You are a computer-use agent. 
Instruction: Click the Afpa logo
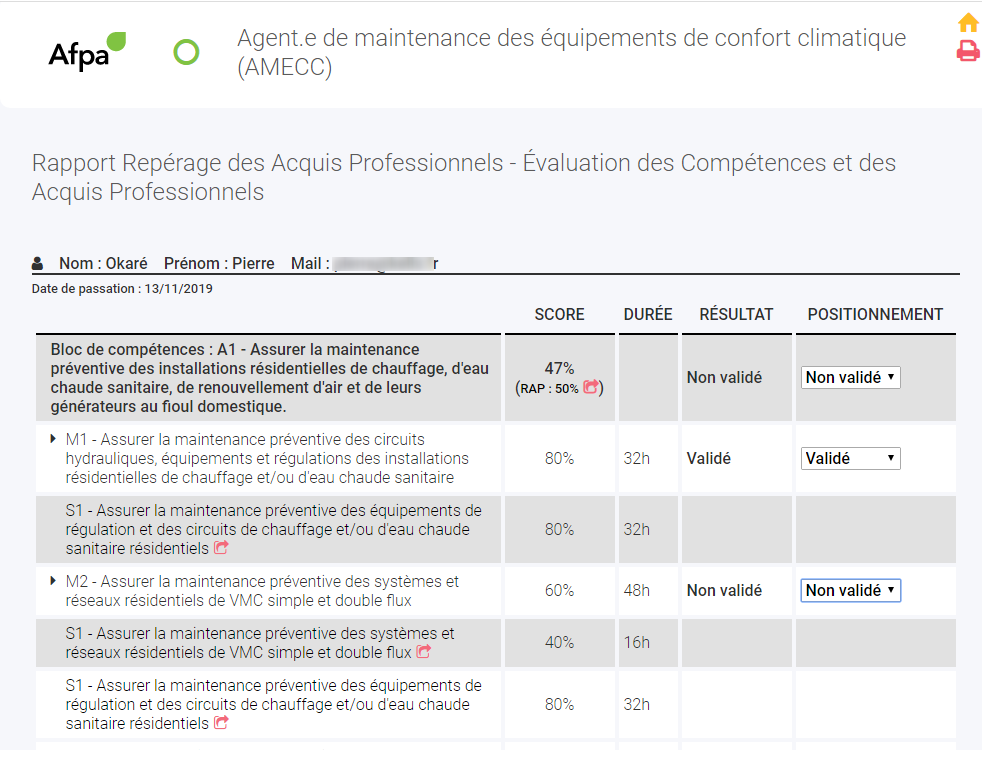tap(87, 51)
